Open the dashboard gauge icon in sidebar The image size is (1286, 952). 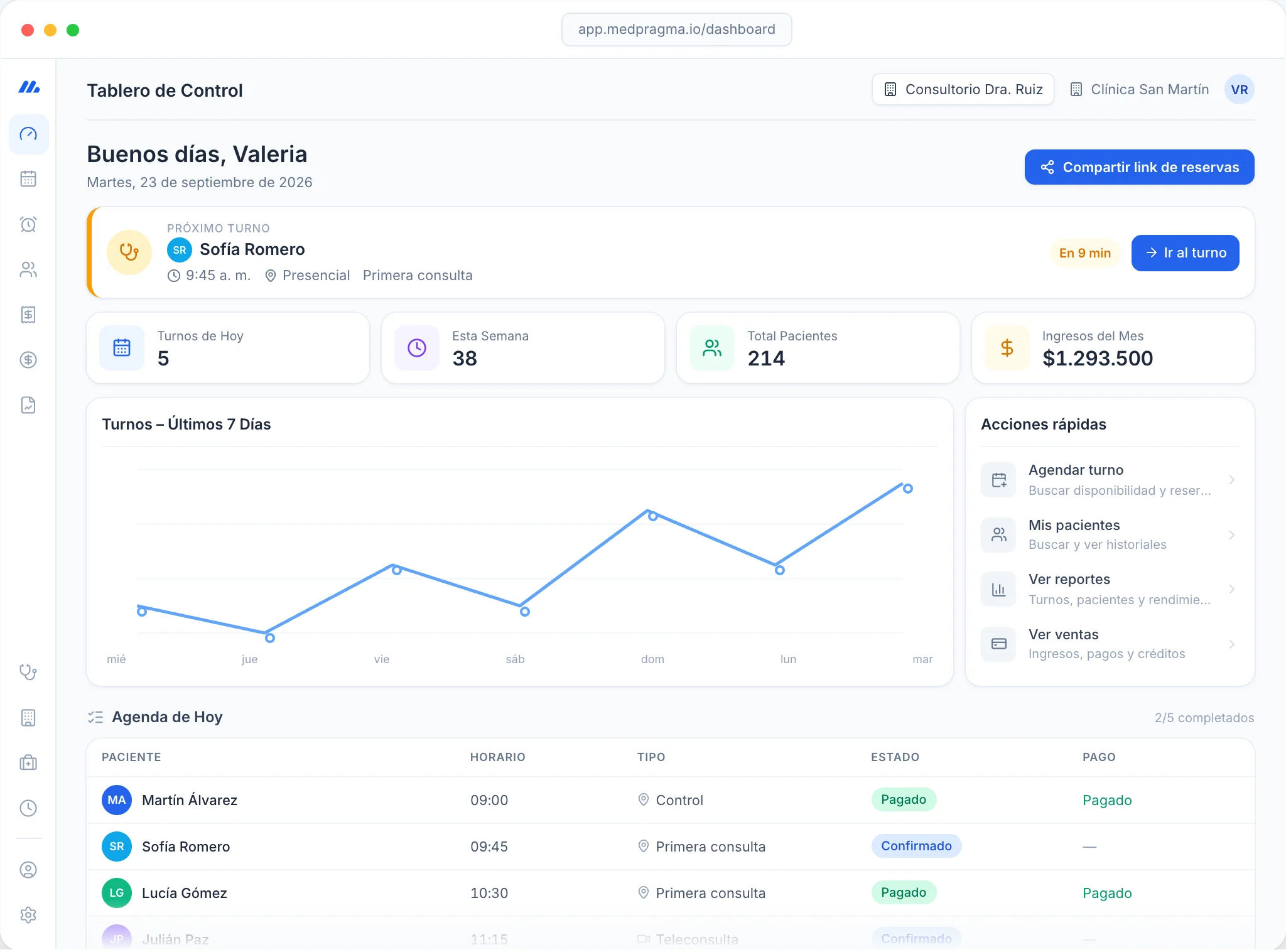(28, 134)
